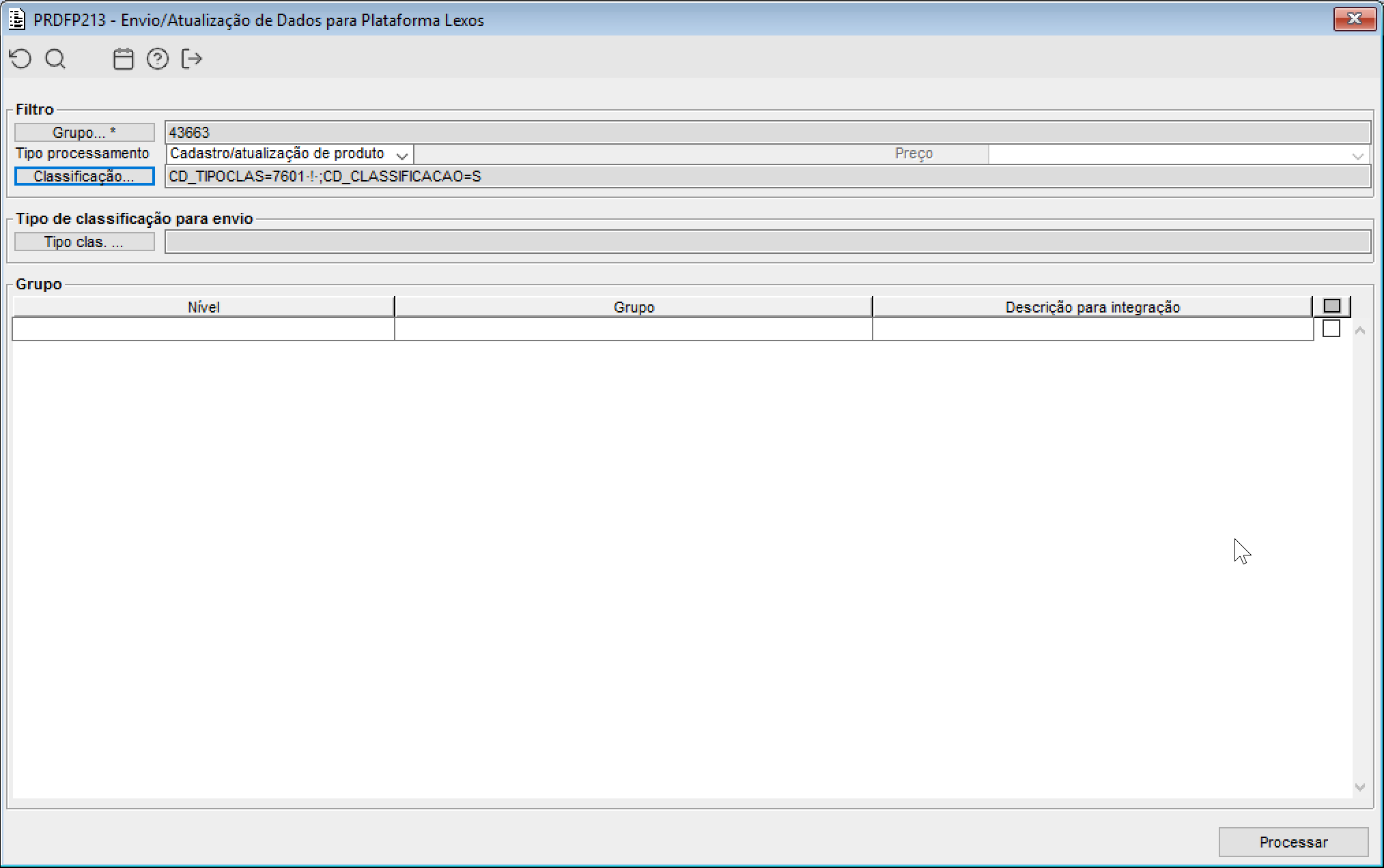Click the document icon in title bar
Image resolution: width=1384 pixels, height=868 pixels.
point(16,19)
